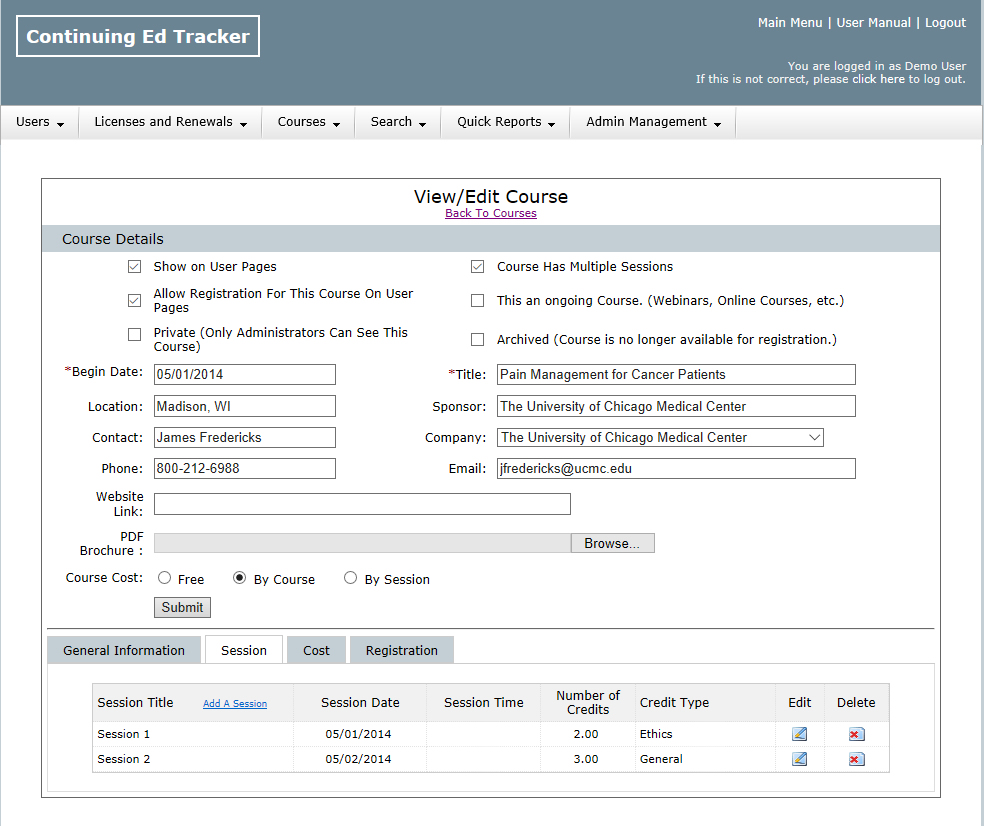Screen dimensions: 984x826
Task: Delete Session 2 using the red X icon
Action: (x=855, y=759)
